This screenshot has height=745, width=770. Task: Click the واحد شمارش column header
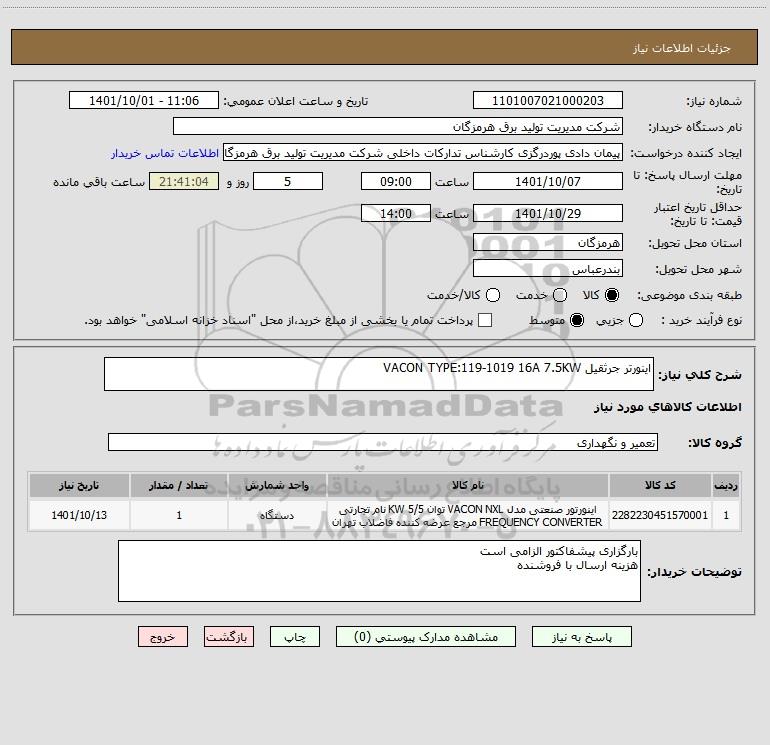point(277,486)
